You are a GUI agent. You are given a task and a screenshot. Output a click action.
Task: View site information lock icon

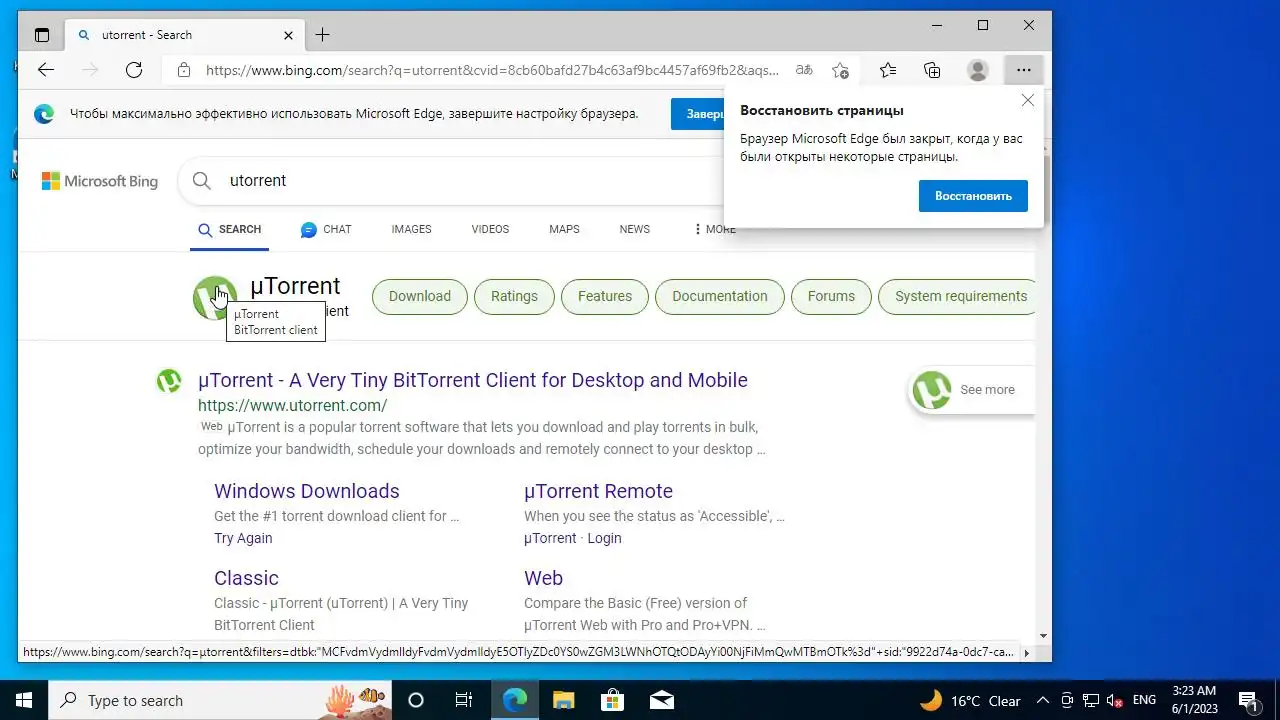[x=183, y=70]
